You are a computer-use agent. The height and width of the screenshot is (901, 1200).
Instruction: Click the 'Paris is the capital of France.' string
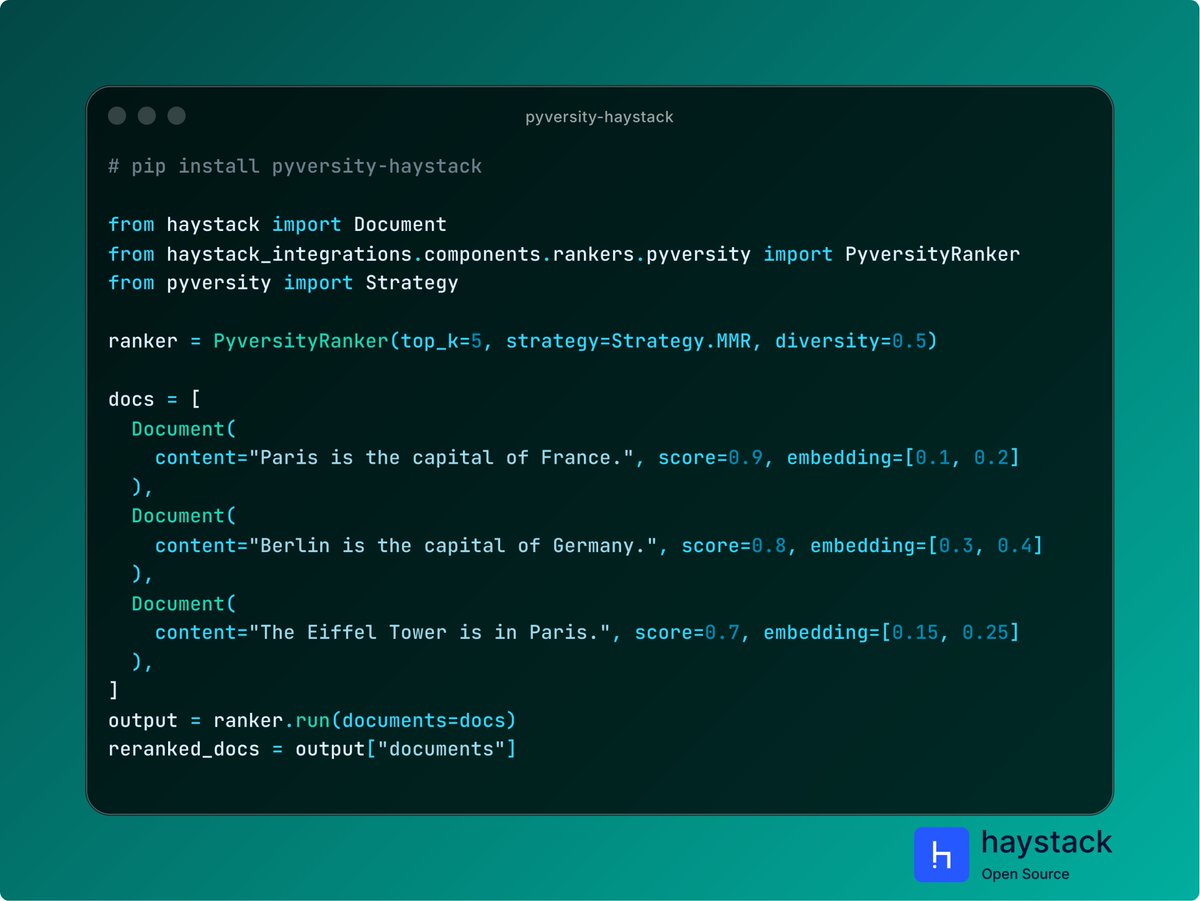point(441,458)
